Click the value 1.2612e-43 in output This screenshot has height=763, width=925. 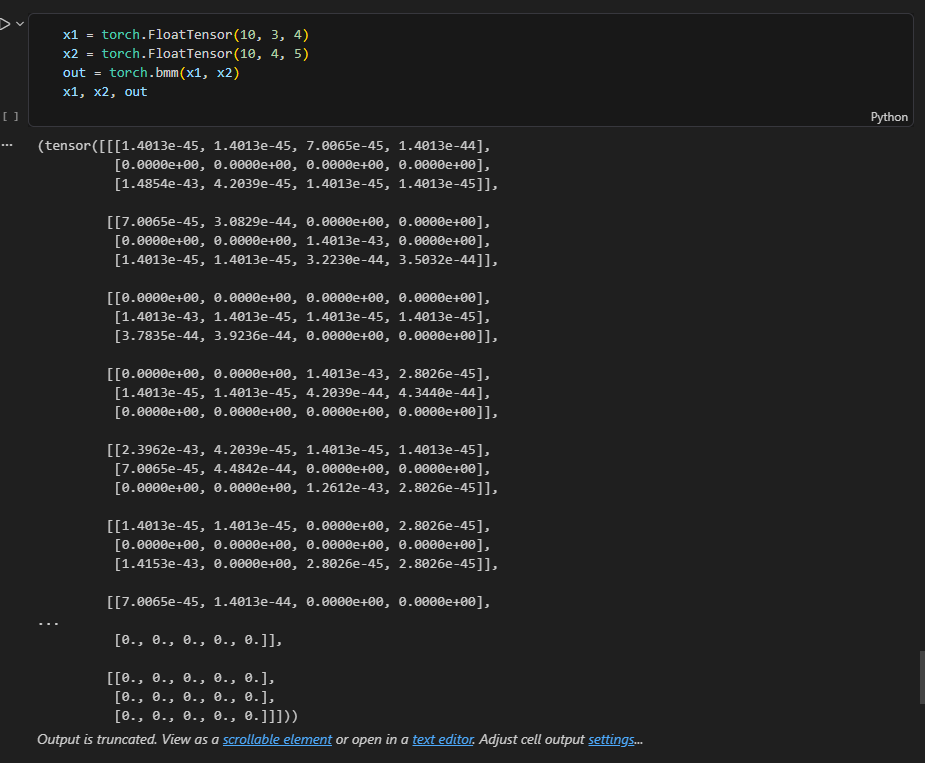point(345,487)
